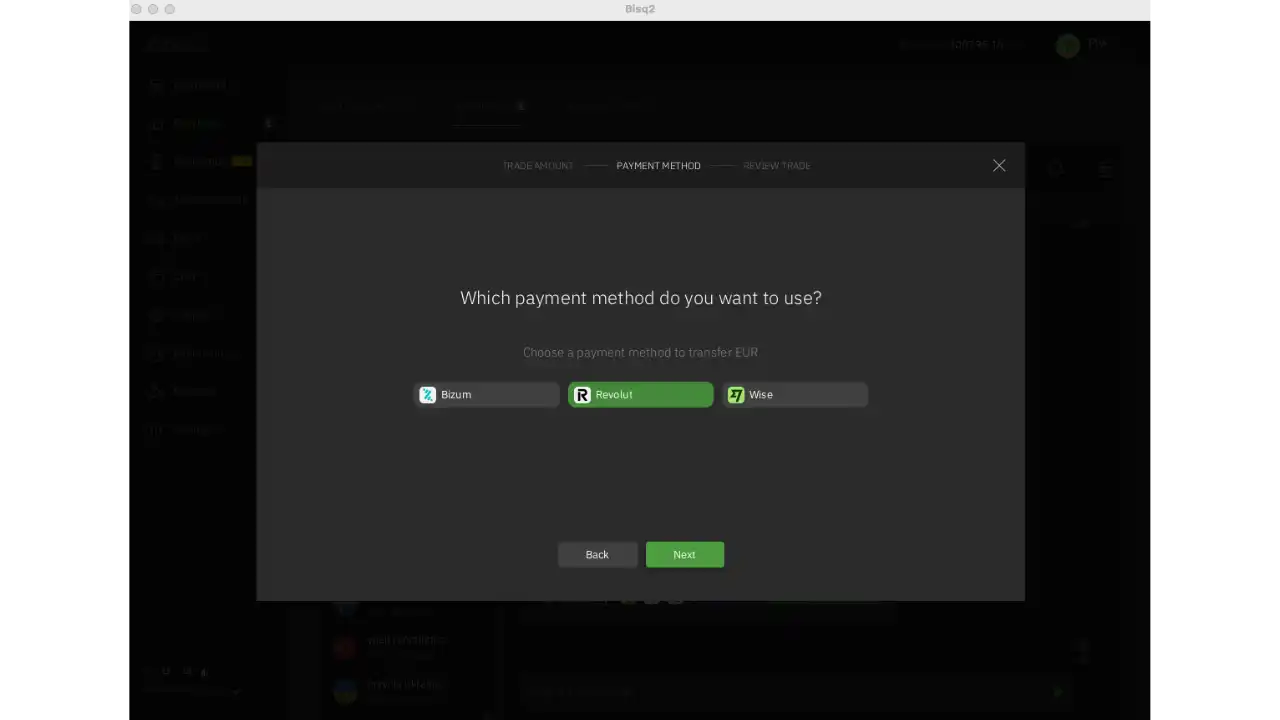Screen dimensions: 1280x720
Task: Click the Network icon in the sidebar
Action: (x=156, y=391)
